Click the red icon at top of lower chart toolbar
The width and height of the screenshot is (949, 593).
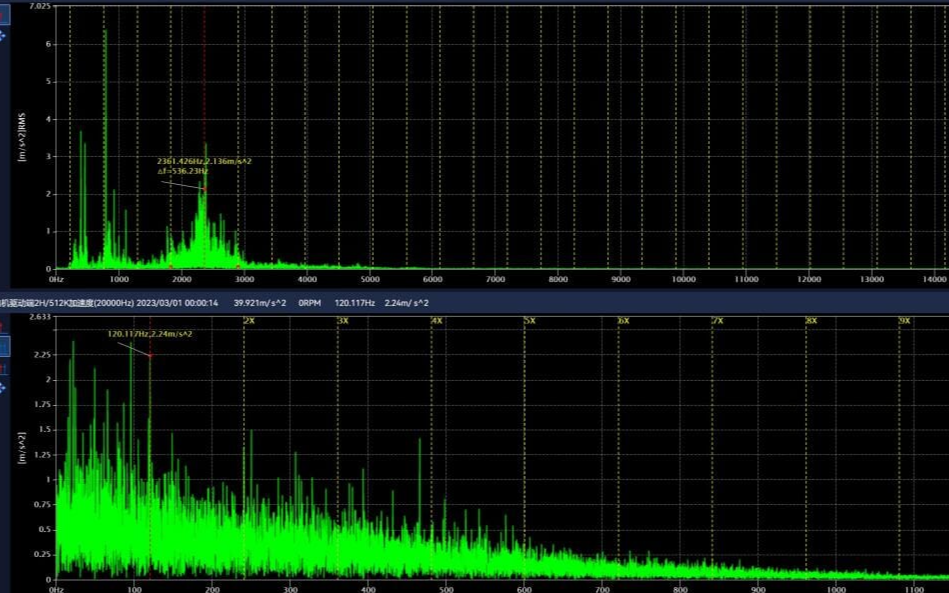[x=4, y=326]
